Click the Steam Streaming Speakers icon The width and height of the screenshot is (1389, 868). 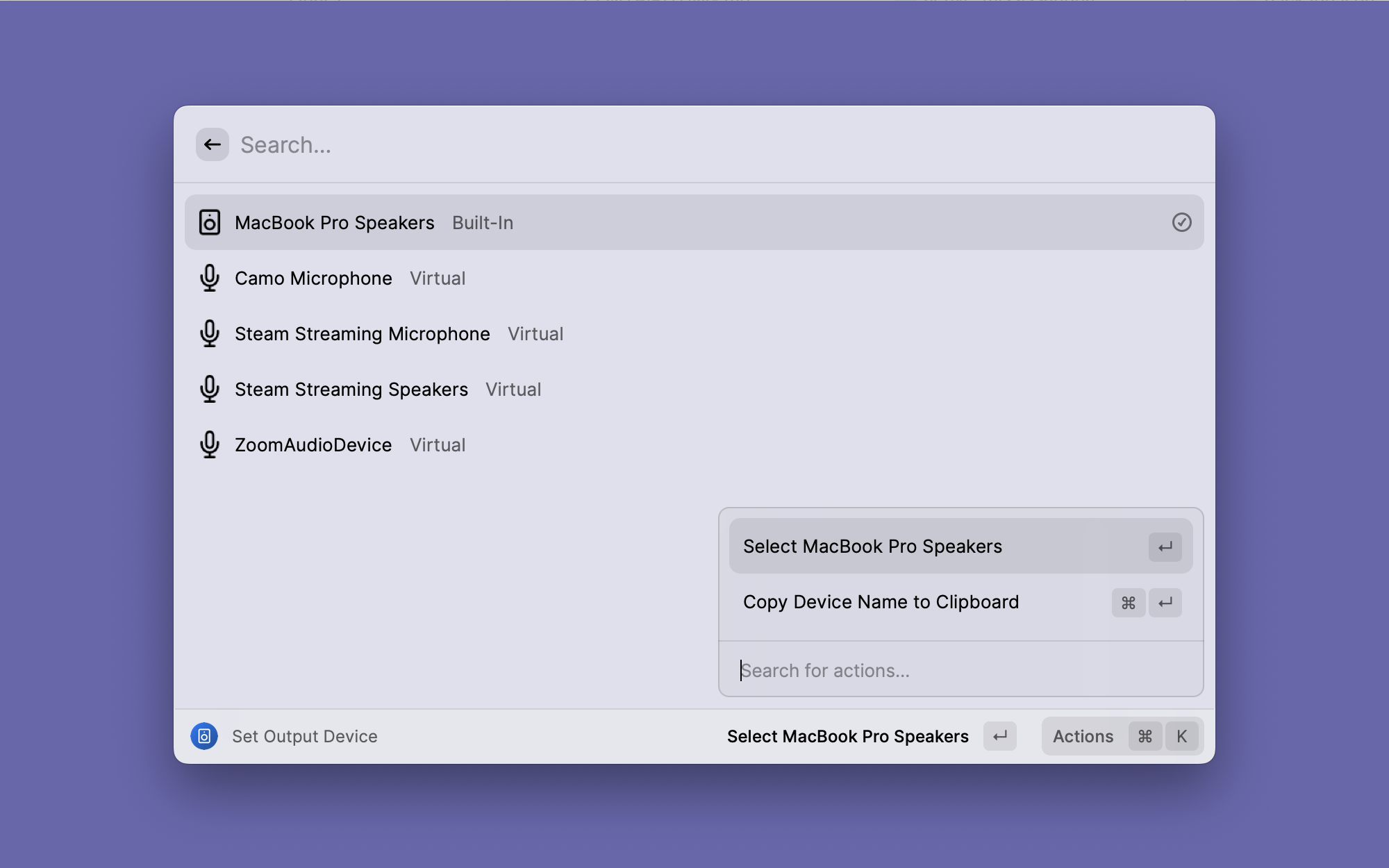point(209,389)
